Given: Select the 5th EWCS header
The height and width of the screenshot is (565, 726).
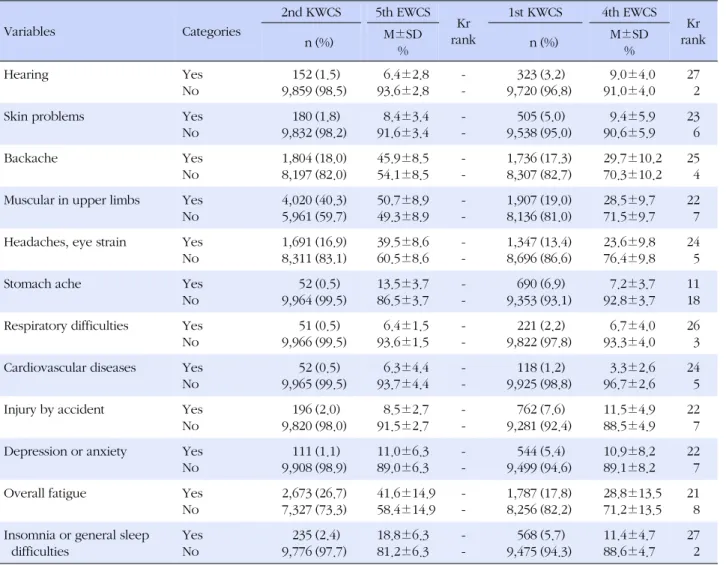Looking at the screenshot, I should point(403,12).
